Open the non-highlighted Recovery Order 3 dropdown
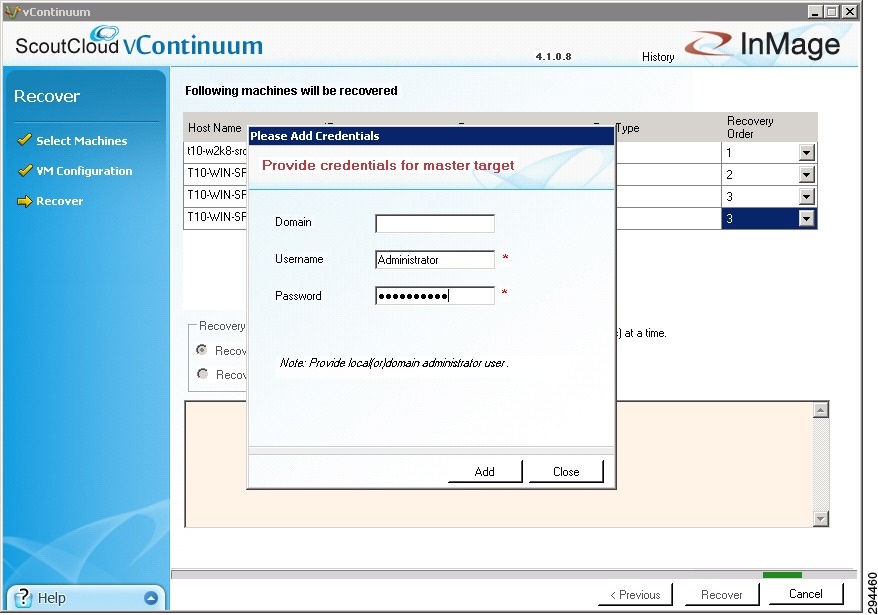The height and width of the screenshot is (615, 878). click(x=806, y=197)
